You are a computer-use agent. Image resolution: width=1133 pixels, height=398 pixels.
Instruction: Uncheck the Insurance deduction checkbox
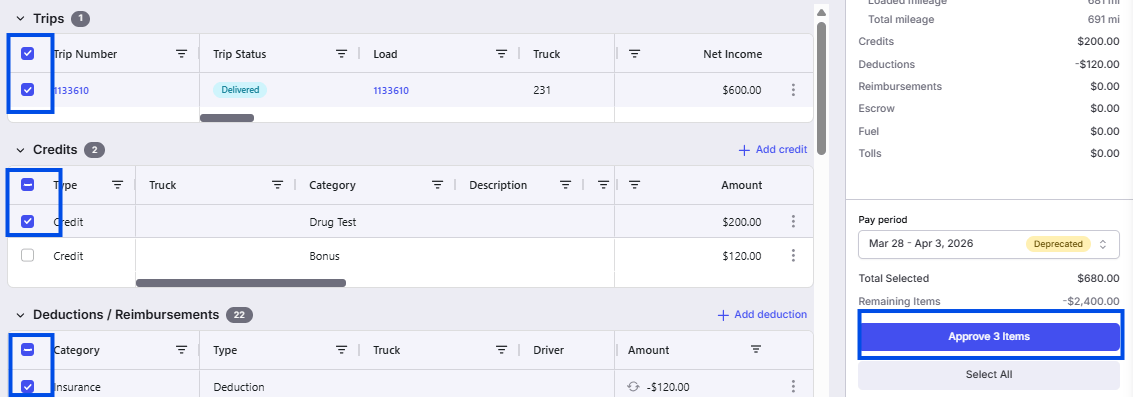click(27, 386)
